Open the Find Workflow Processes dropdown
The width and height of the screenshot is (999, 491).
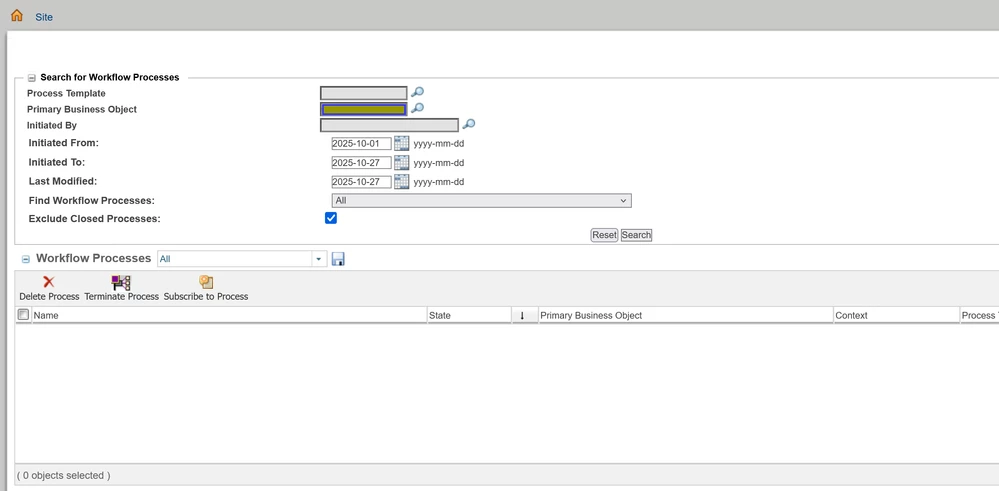pyautogui.click(x=481, y=201)
